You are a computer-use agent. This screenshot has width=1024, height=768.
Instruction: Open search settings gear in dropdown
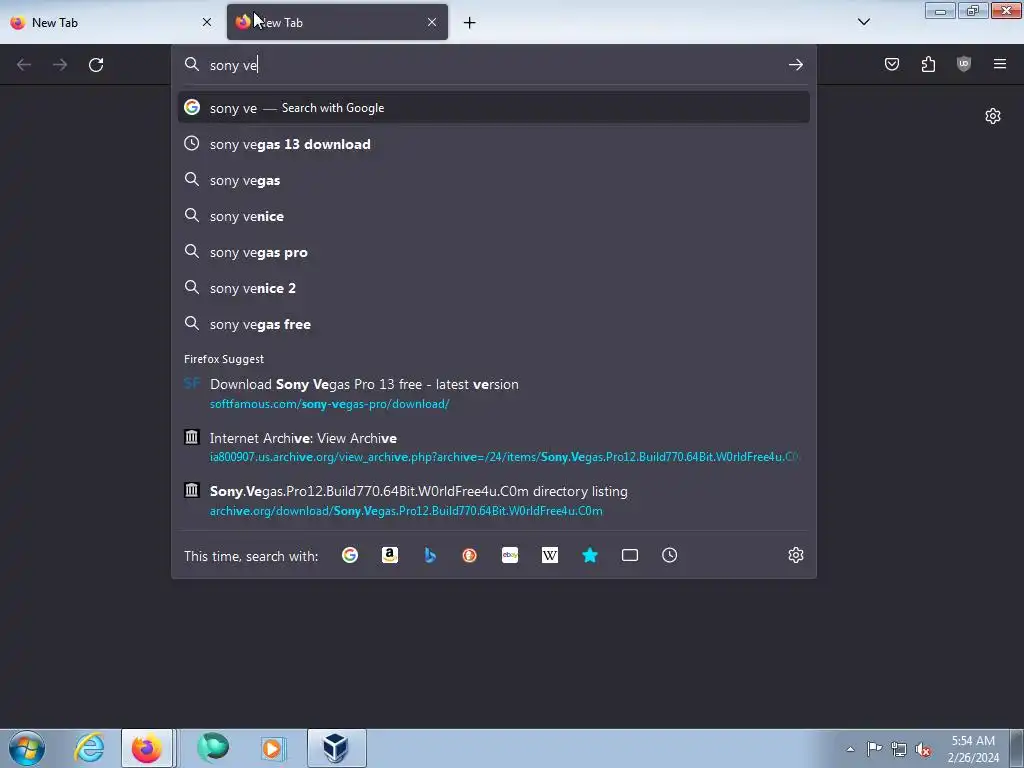[795, 555]
